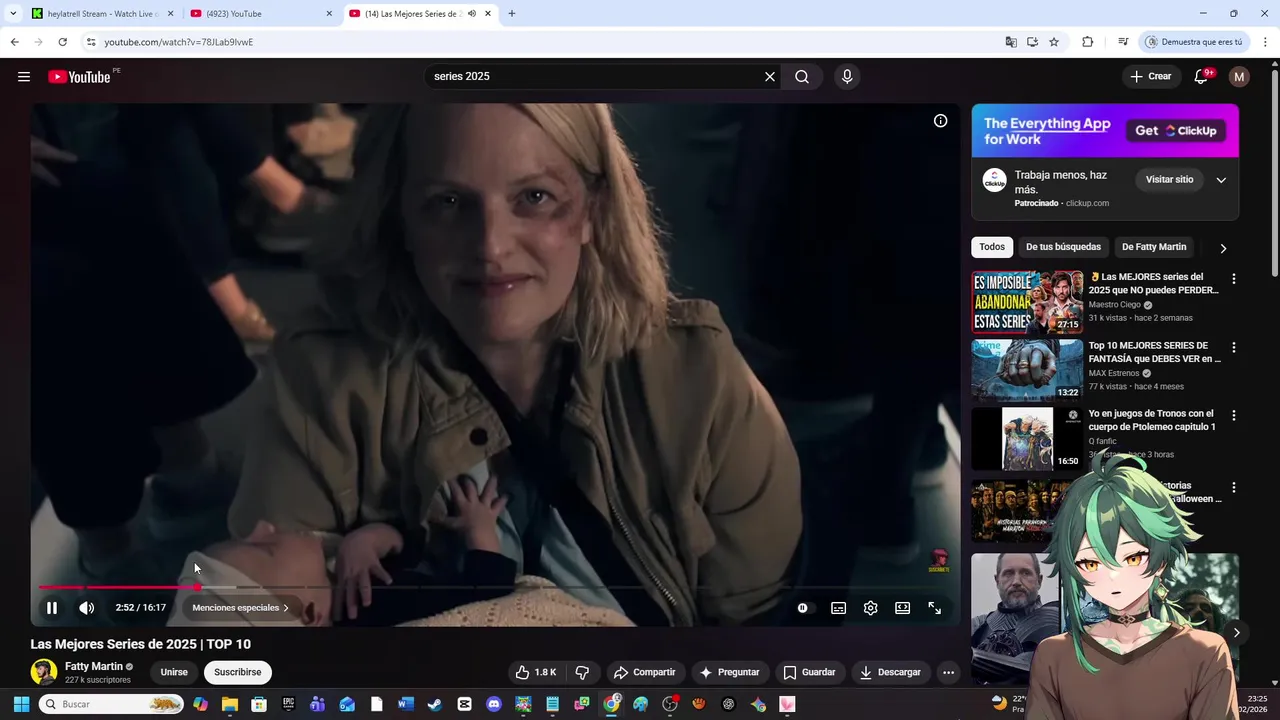
Task: Ask about the video with Preguntar
Action: pos(730,672)
